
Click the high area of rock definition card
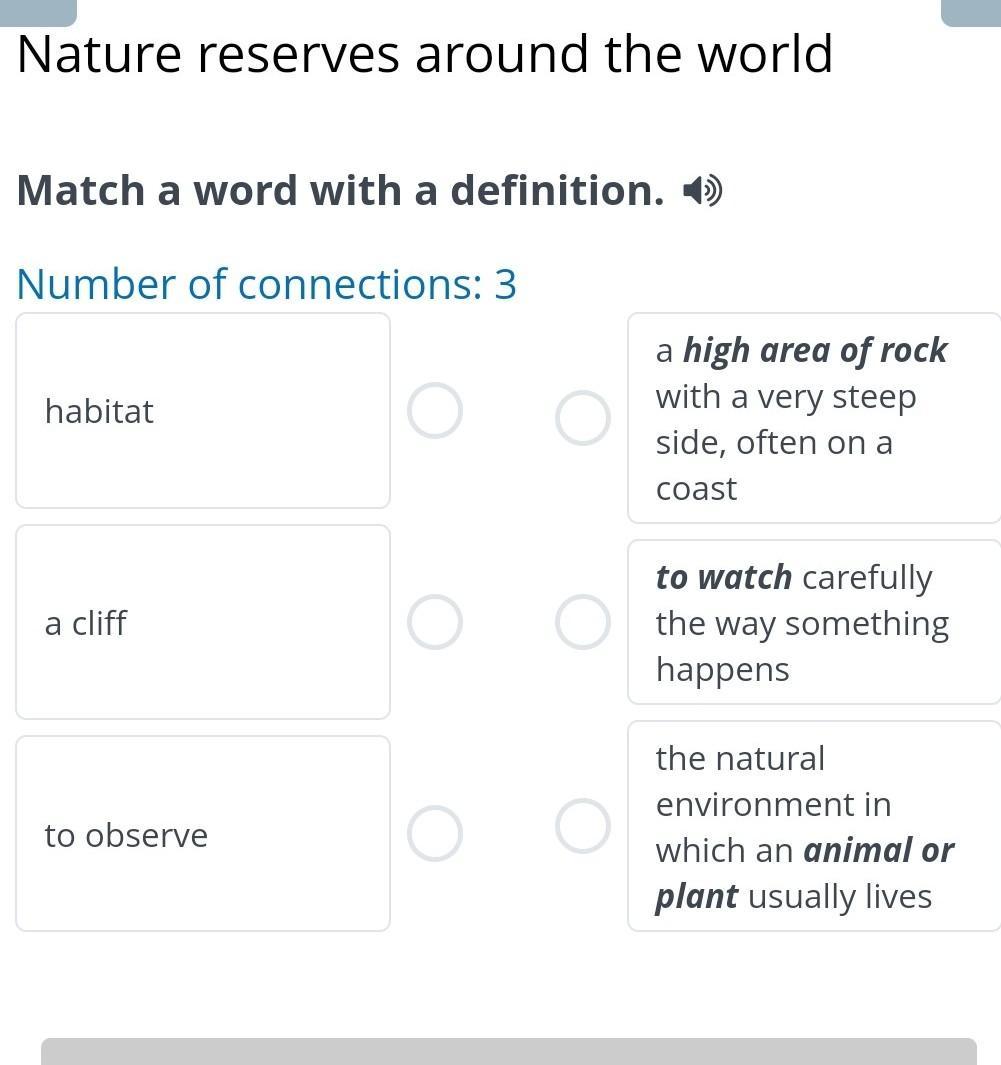pos(812,418)
